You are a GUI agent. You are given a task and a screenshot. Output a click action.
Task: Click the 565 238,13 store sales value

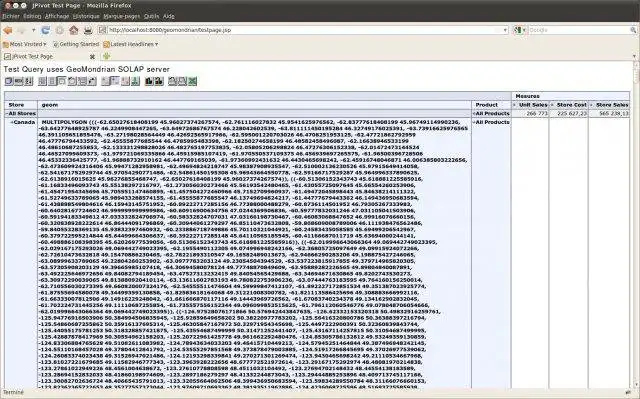pyautogui.click(x=614, y=113)
